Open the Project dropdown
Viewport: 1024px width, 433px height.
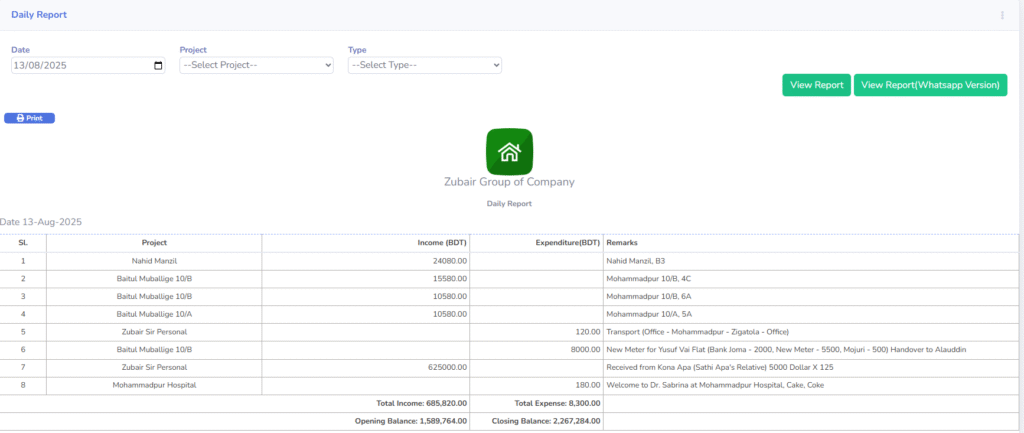point(257,65)
